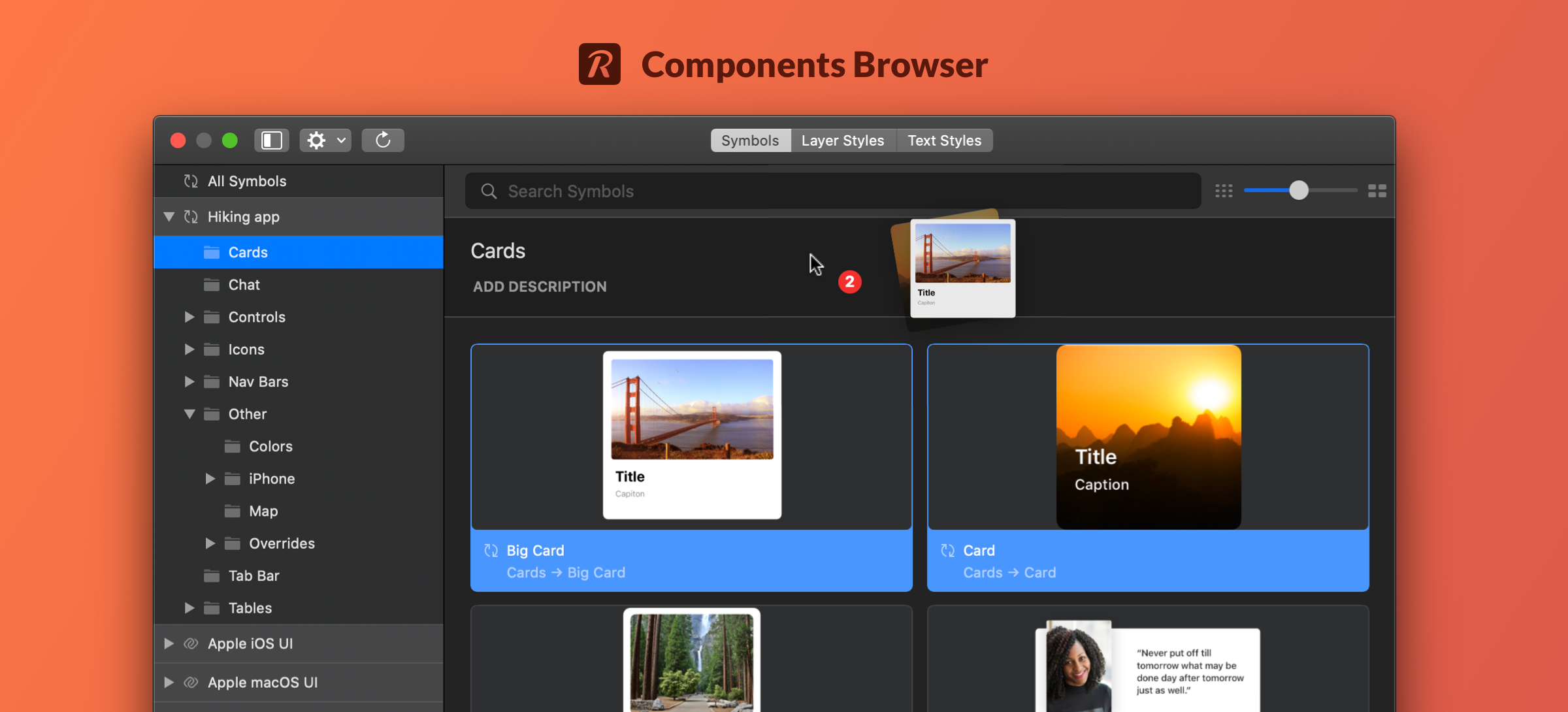1568x712 pixels.
Task: Select the Icons folder label
Action: click(246, 349)
